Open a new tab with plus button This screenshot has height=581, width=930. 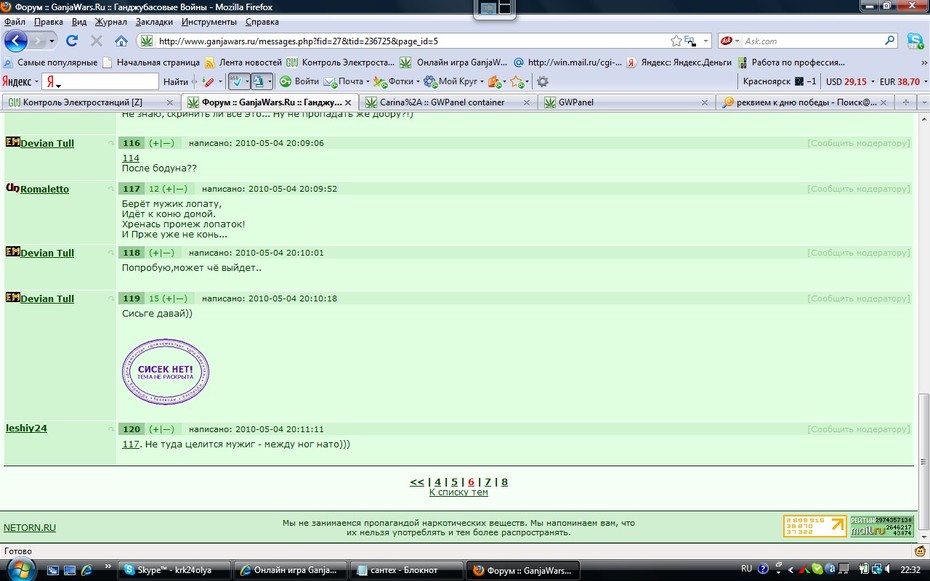point(906,102)
